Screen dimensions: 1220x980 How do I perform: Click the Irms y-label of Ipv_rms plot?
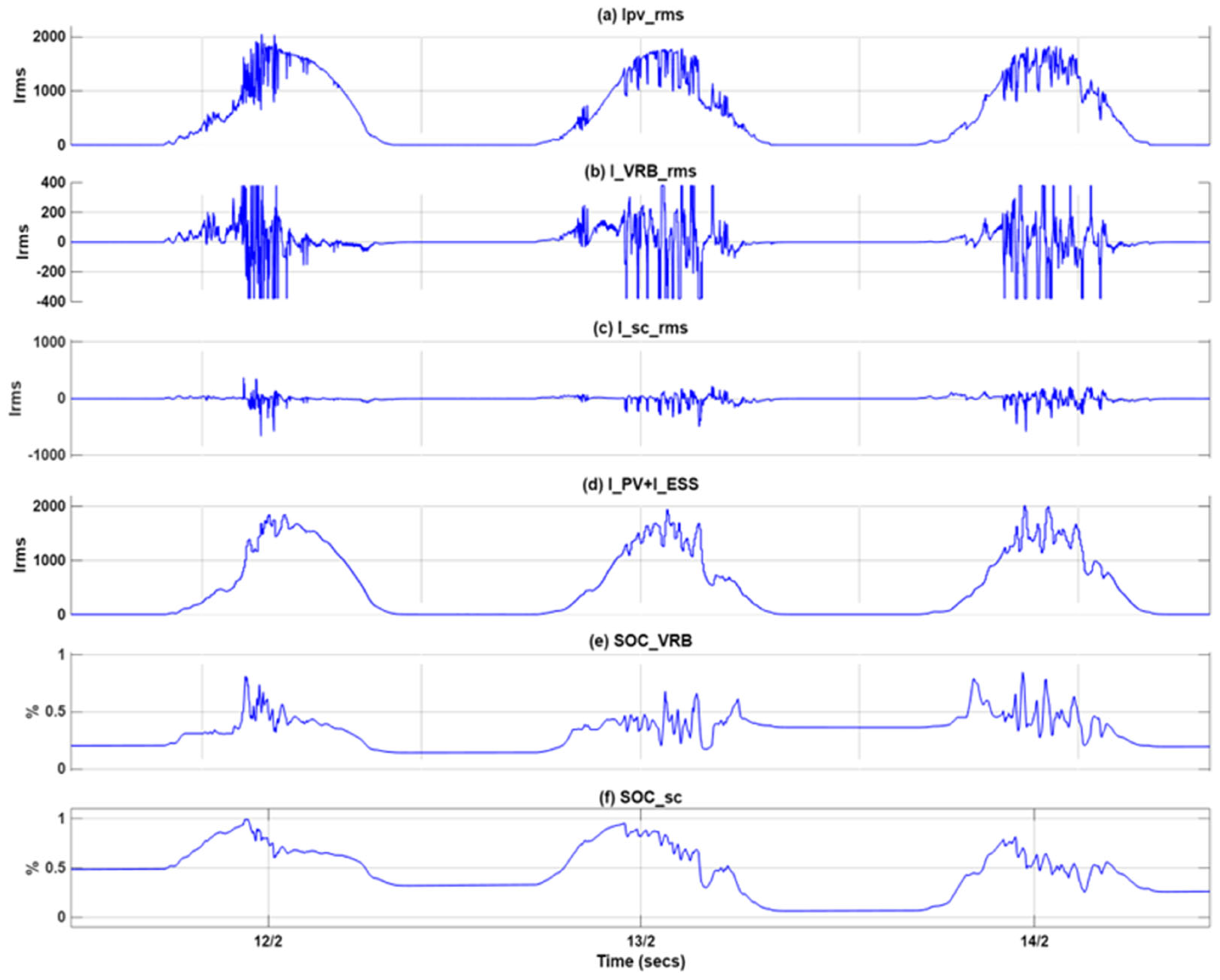tap(20, 85)
